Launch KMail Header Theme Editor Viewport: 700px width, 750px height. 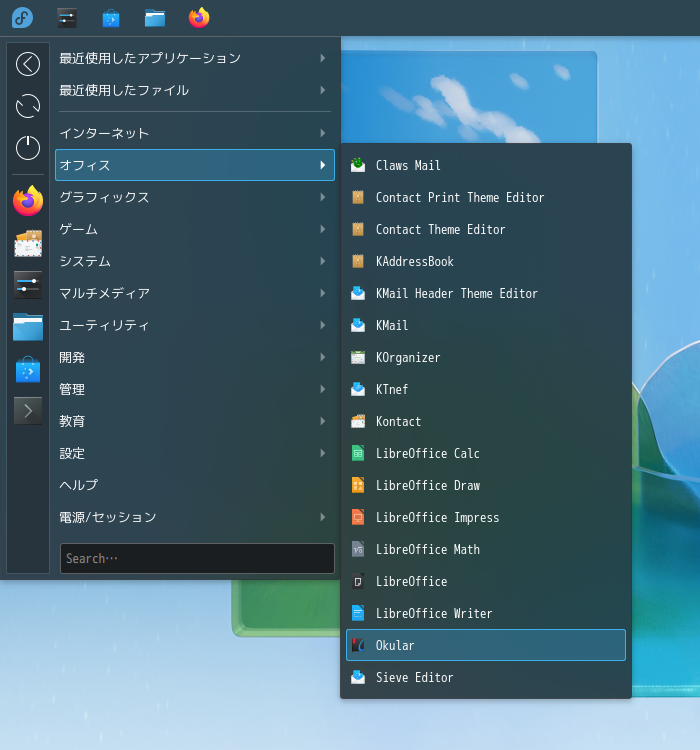(486, 293)
